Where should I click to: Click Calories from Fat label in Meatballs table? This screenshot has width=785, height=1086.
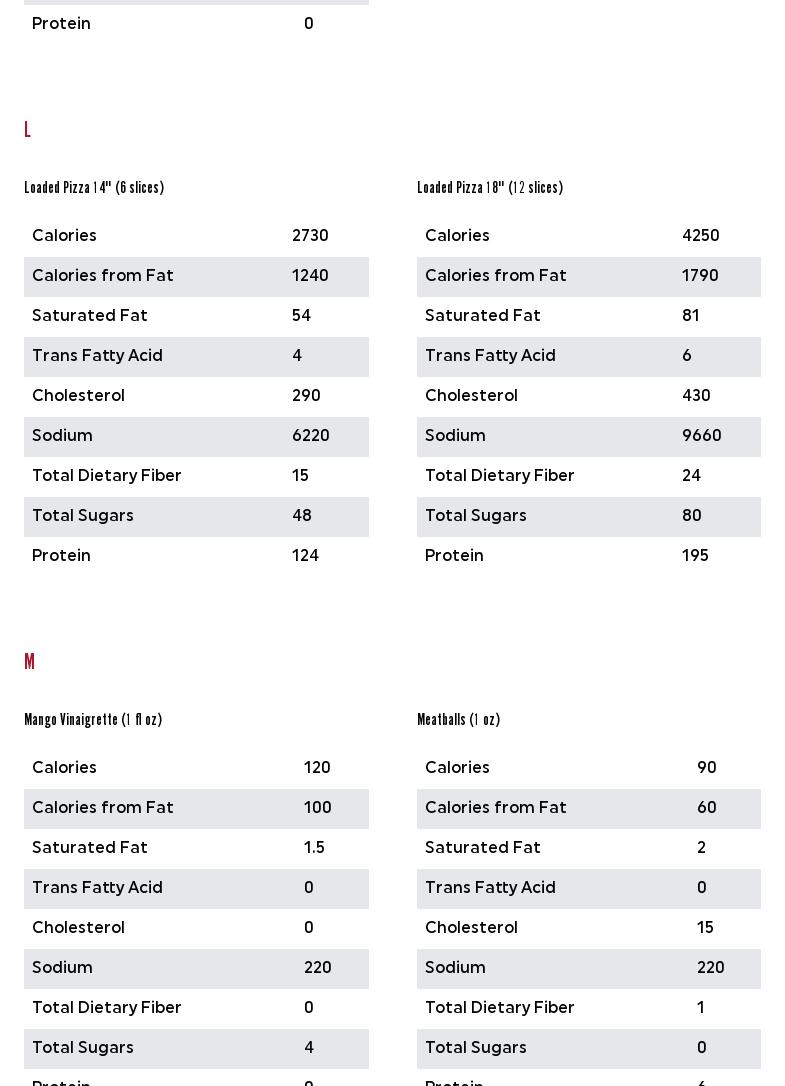(x=495, y=808)
